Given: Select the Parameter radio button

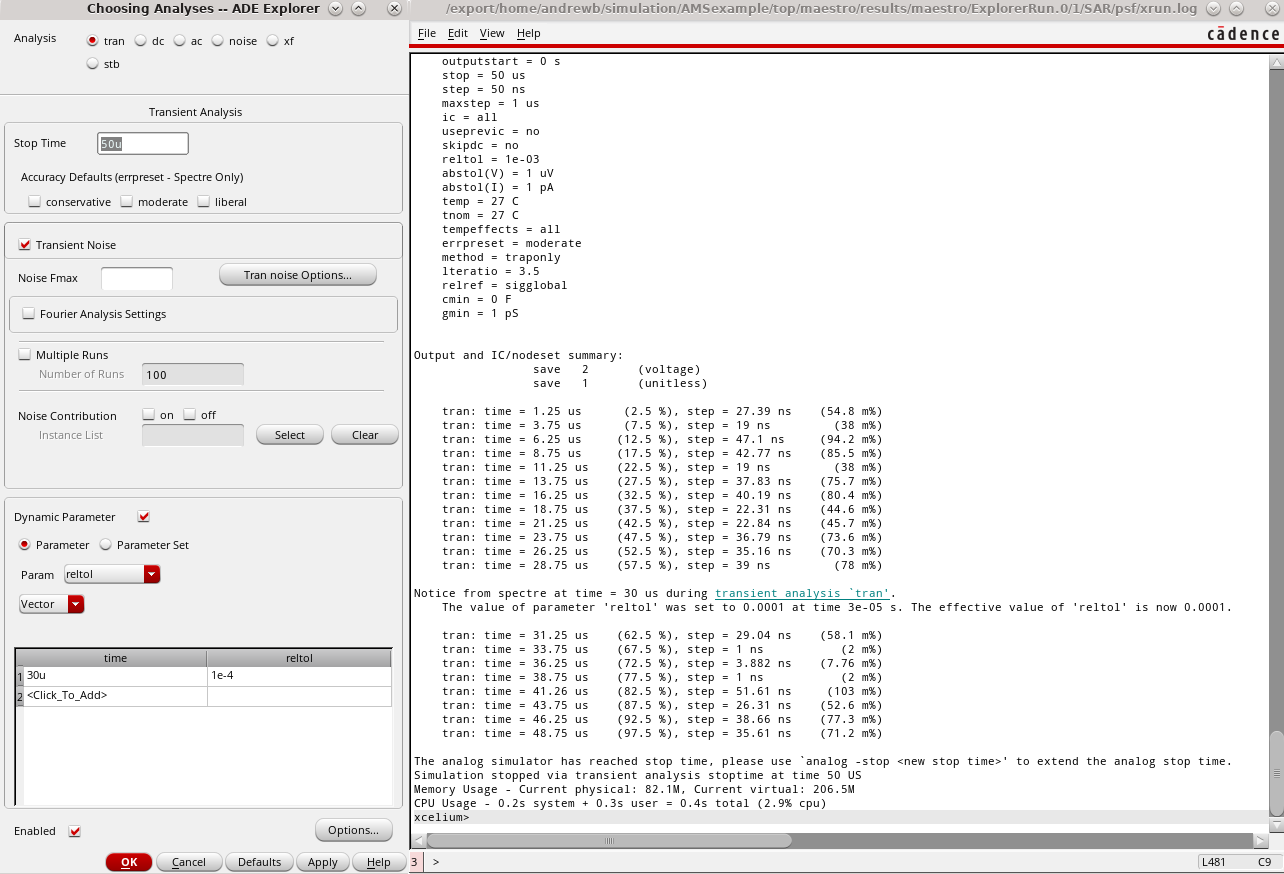Looking at the screenshot, I should [25, 545].
